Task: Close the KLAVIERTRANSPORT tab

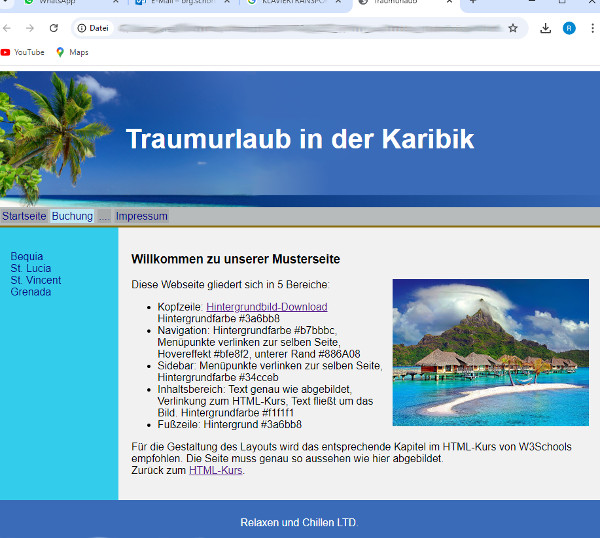Action: (x=338, y=2)
